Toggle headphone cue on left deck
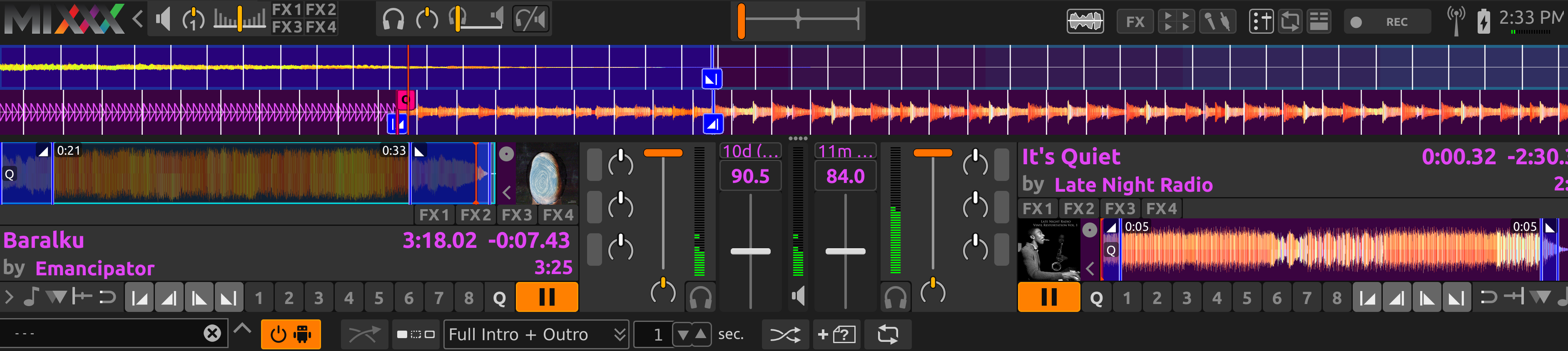Screen dimensions: 1568x351 tap(700, 297)
